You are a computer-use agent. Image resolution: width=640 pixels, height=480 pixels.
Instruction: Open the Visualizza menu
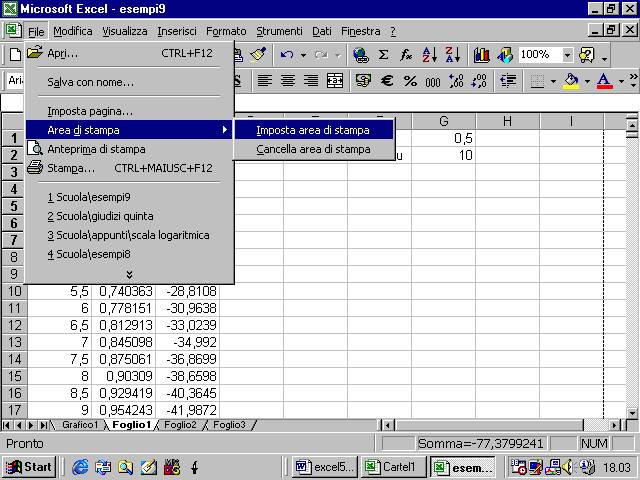(124, 31)
